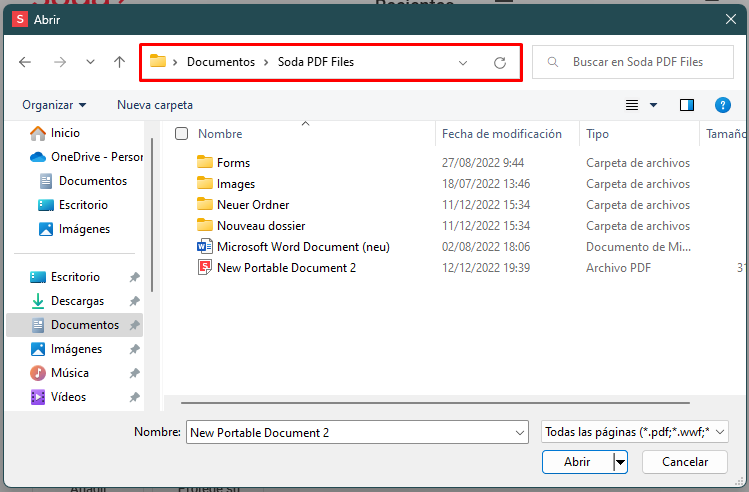Screen dimensions: 749x492
Task: Click the file list horizontal scrollbar
Action: point(435,403)
